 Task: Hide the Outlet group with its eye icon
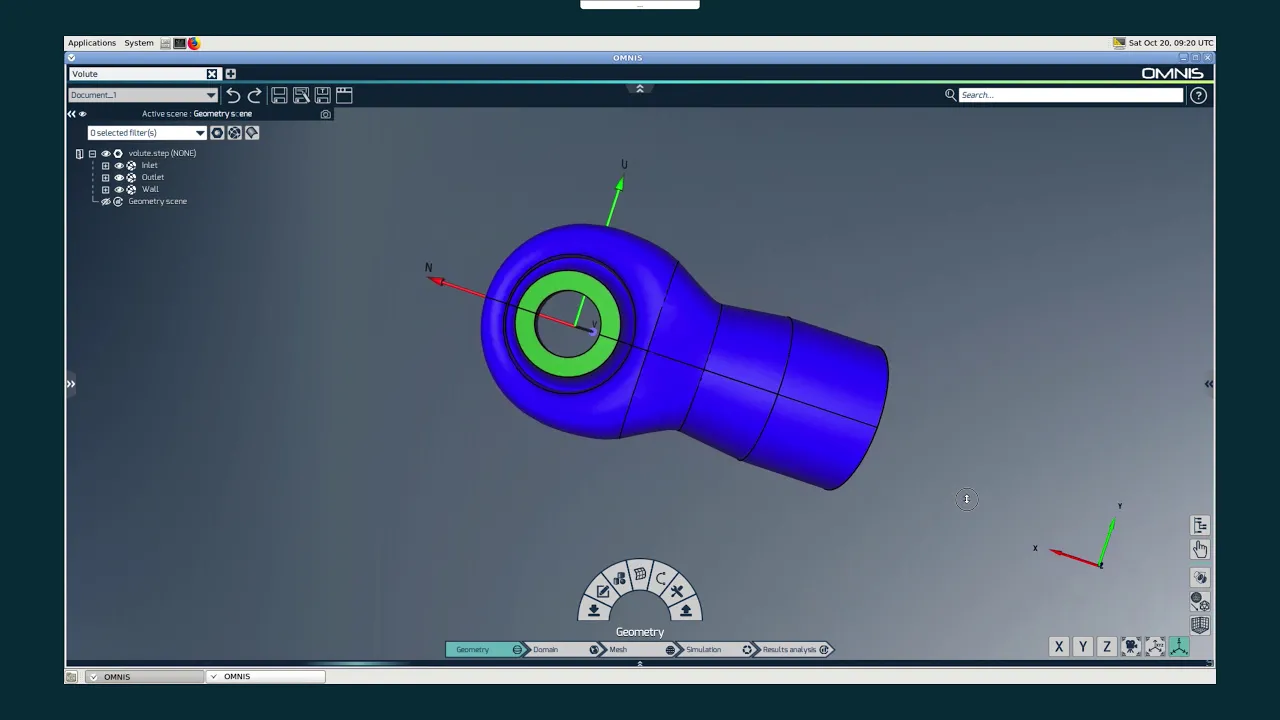(118, 177)
